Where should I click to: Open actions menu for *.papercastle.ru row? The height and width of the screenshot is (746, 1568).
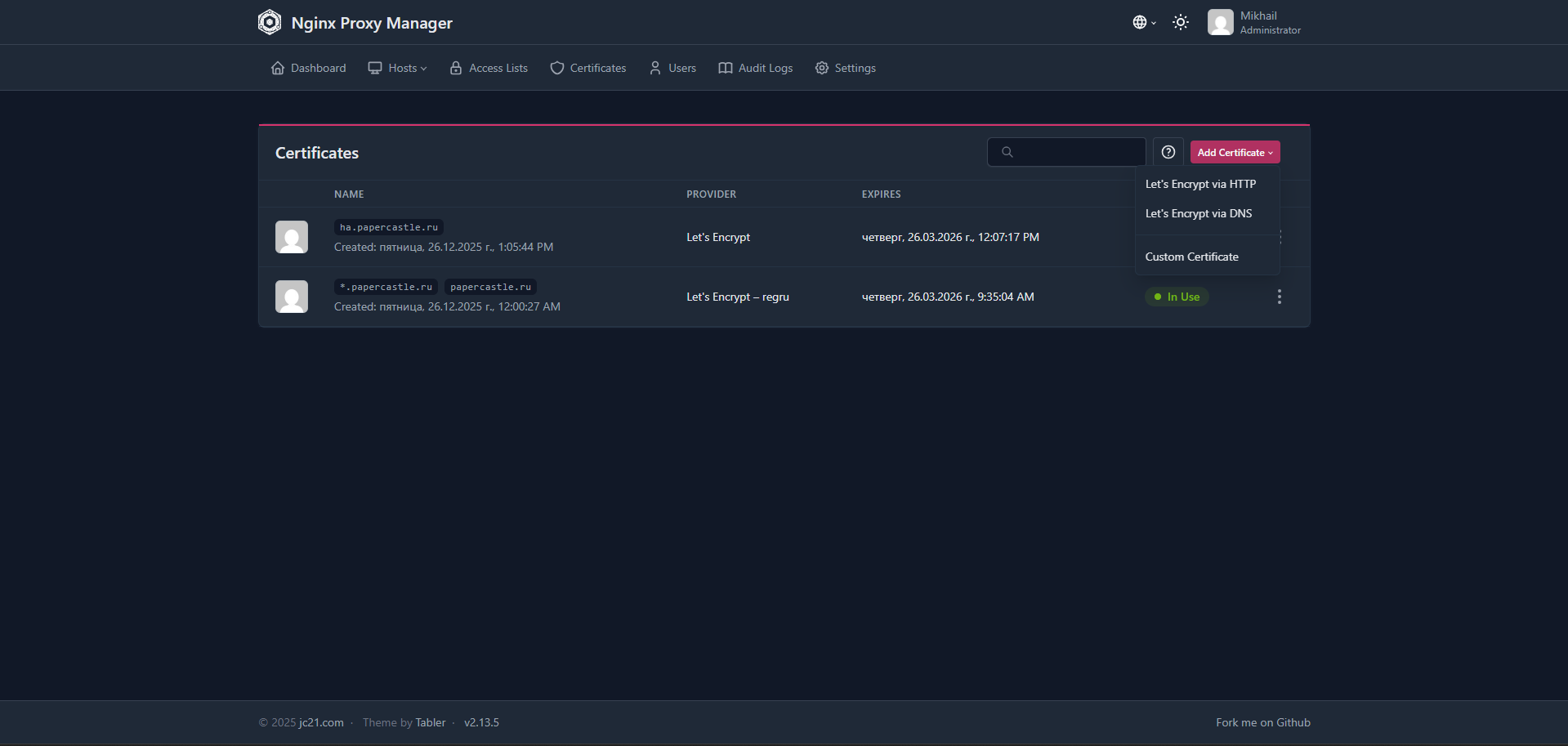[x=1280, y=297]
